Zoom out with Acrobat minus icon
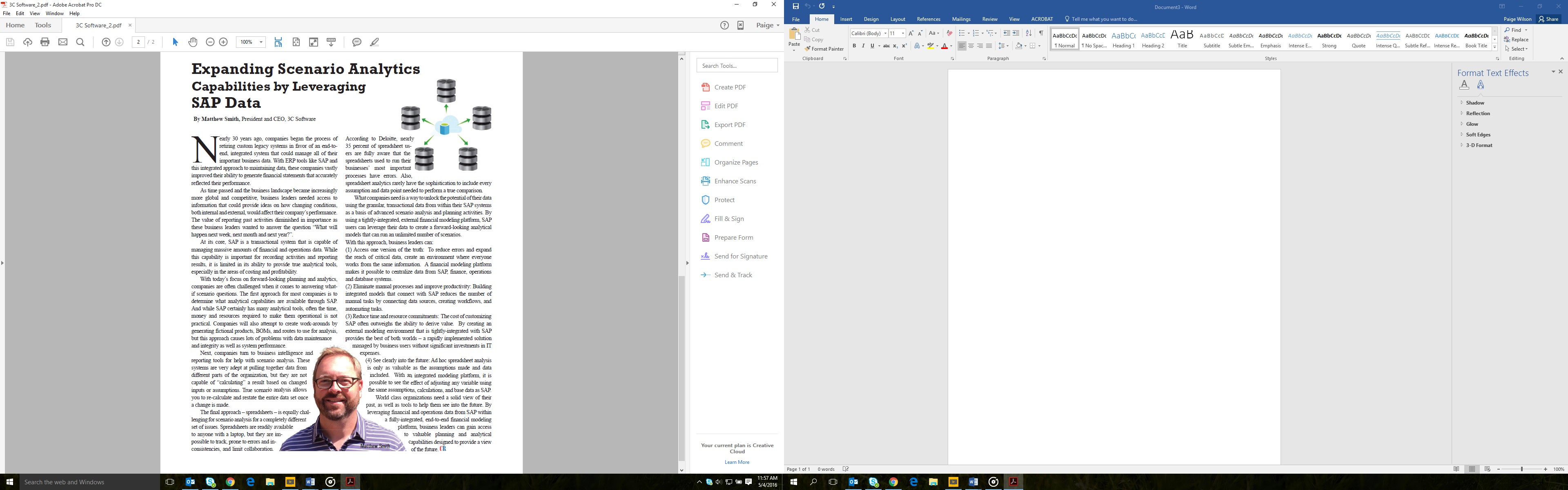The width and height of the screenshot is (1568, 490). click(x=210, y=42)
